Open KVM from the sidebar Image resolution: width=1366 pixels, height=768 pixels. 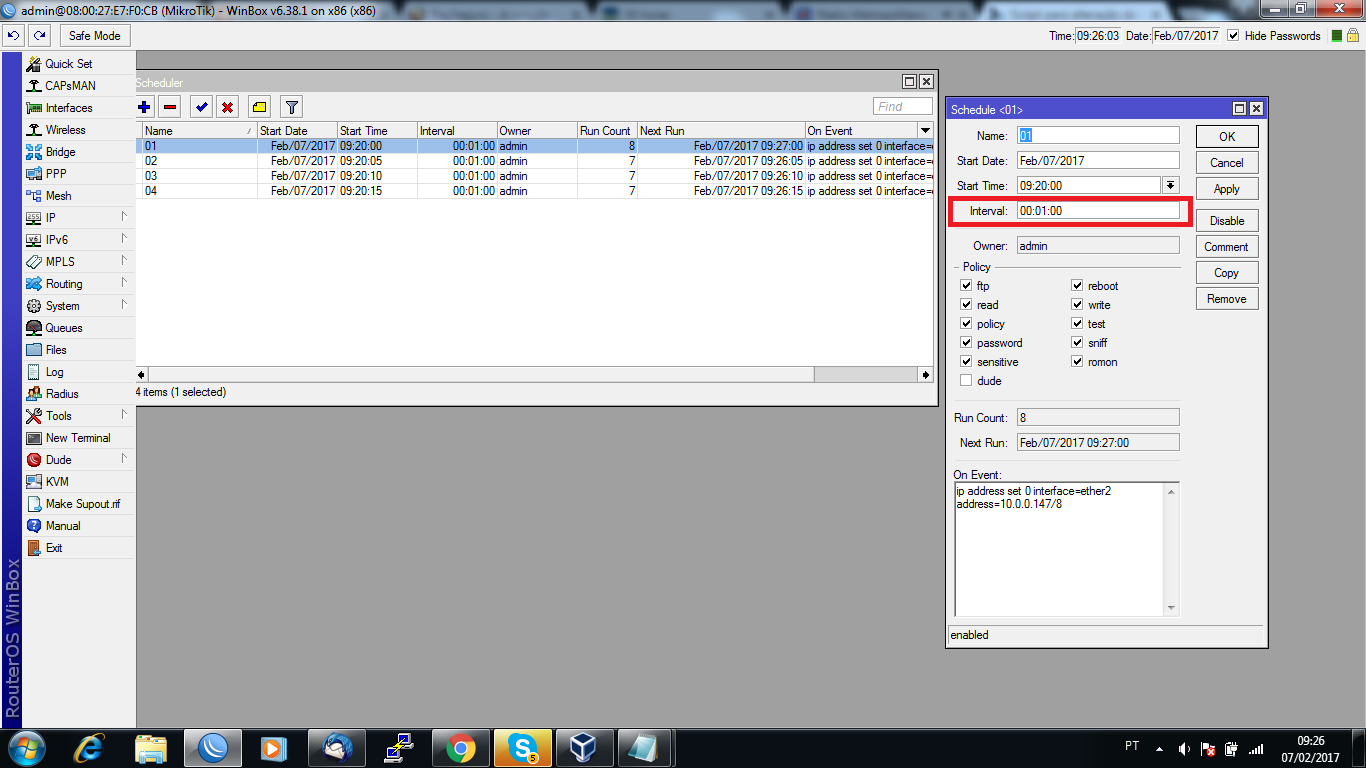(x=79, y=482)
